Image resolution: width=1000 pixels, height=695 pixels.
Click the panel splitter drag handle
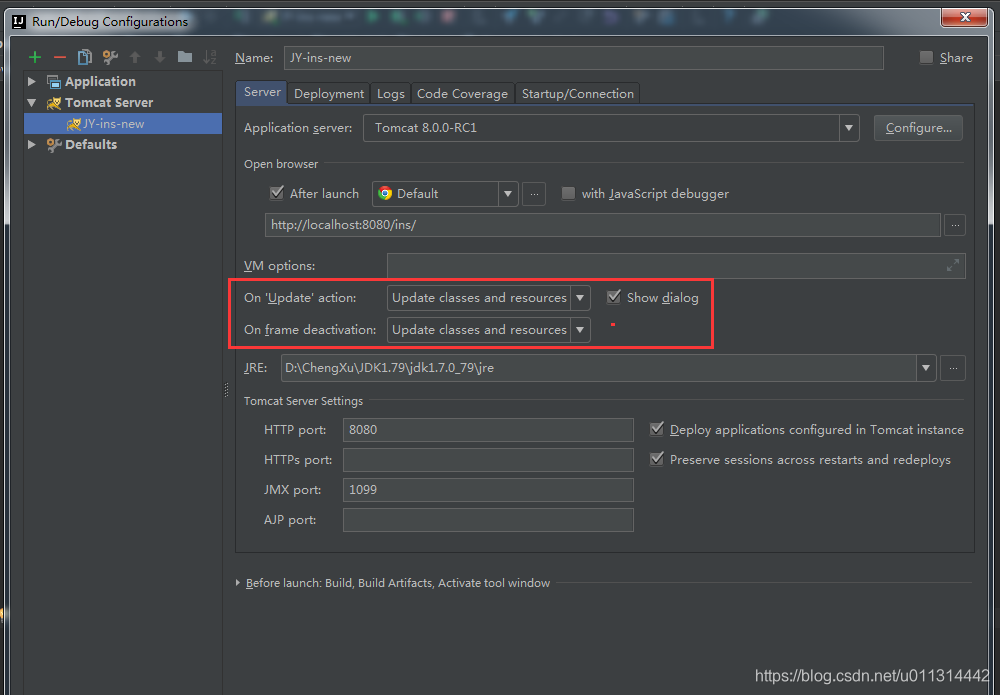click(x=226, y=390)
